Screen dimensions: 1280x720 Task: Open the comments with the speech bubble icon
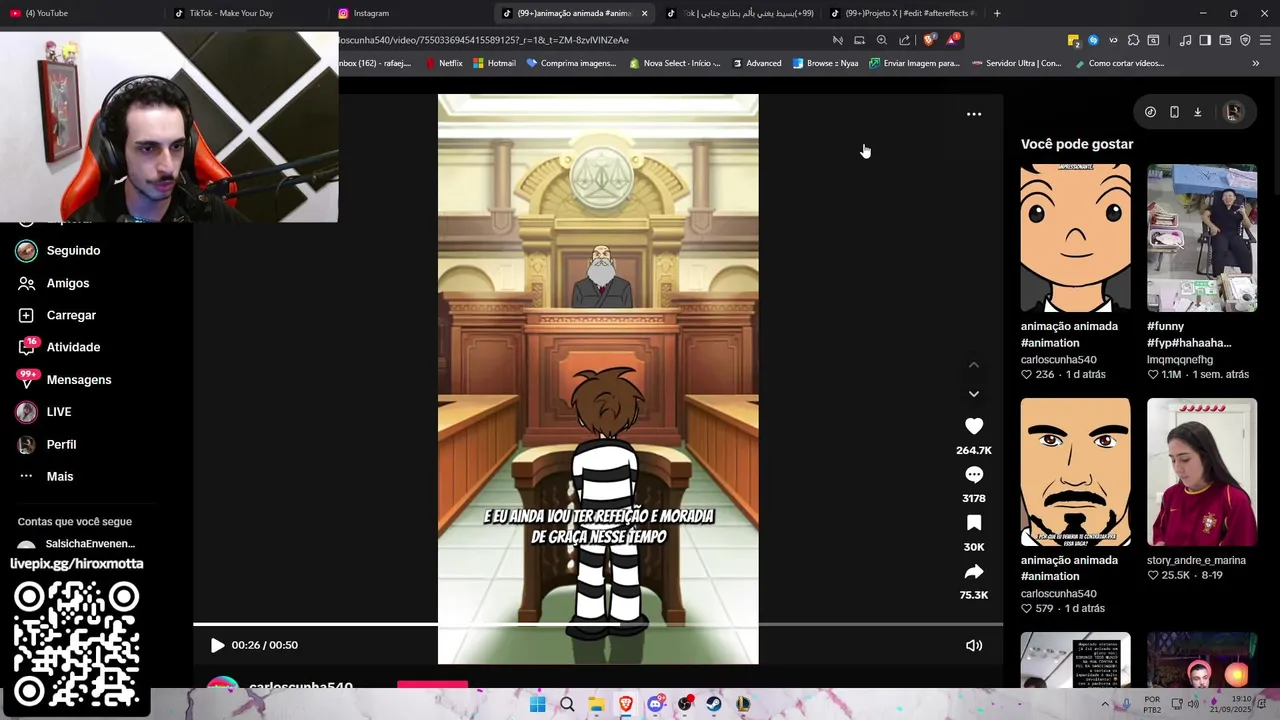pyautogui.click(x=973, y=475)
